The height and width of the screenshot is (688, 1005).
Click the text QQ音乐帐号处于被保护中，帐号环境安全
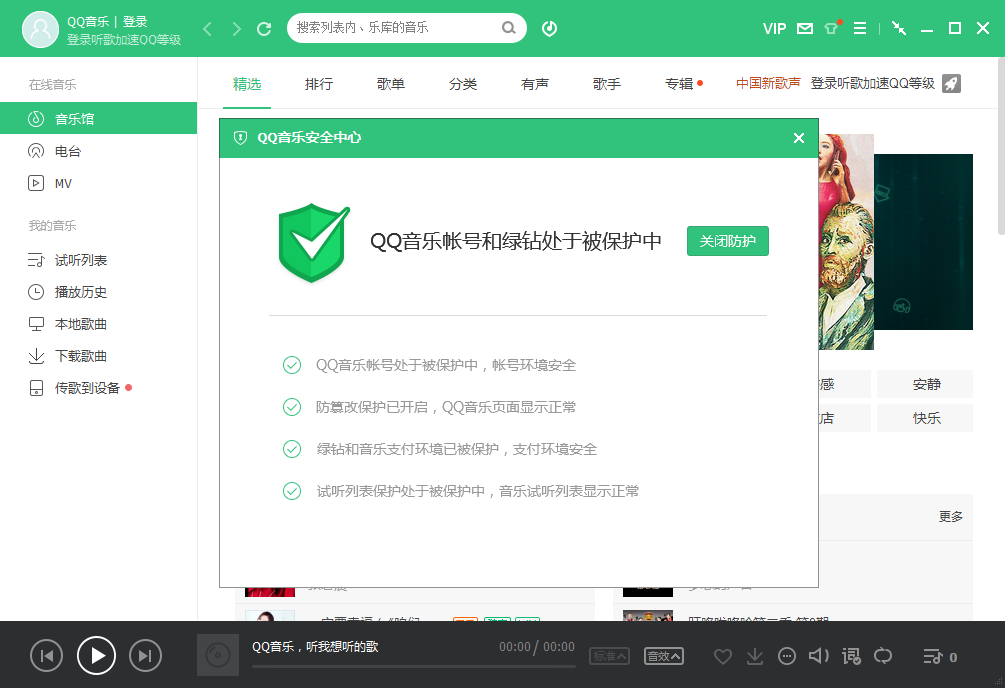pos(445,365)
